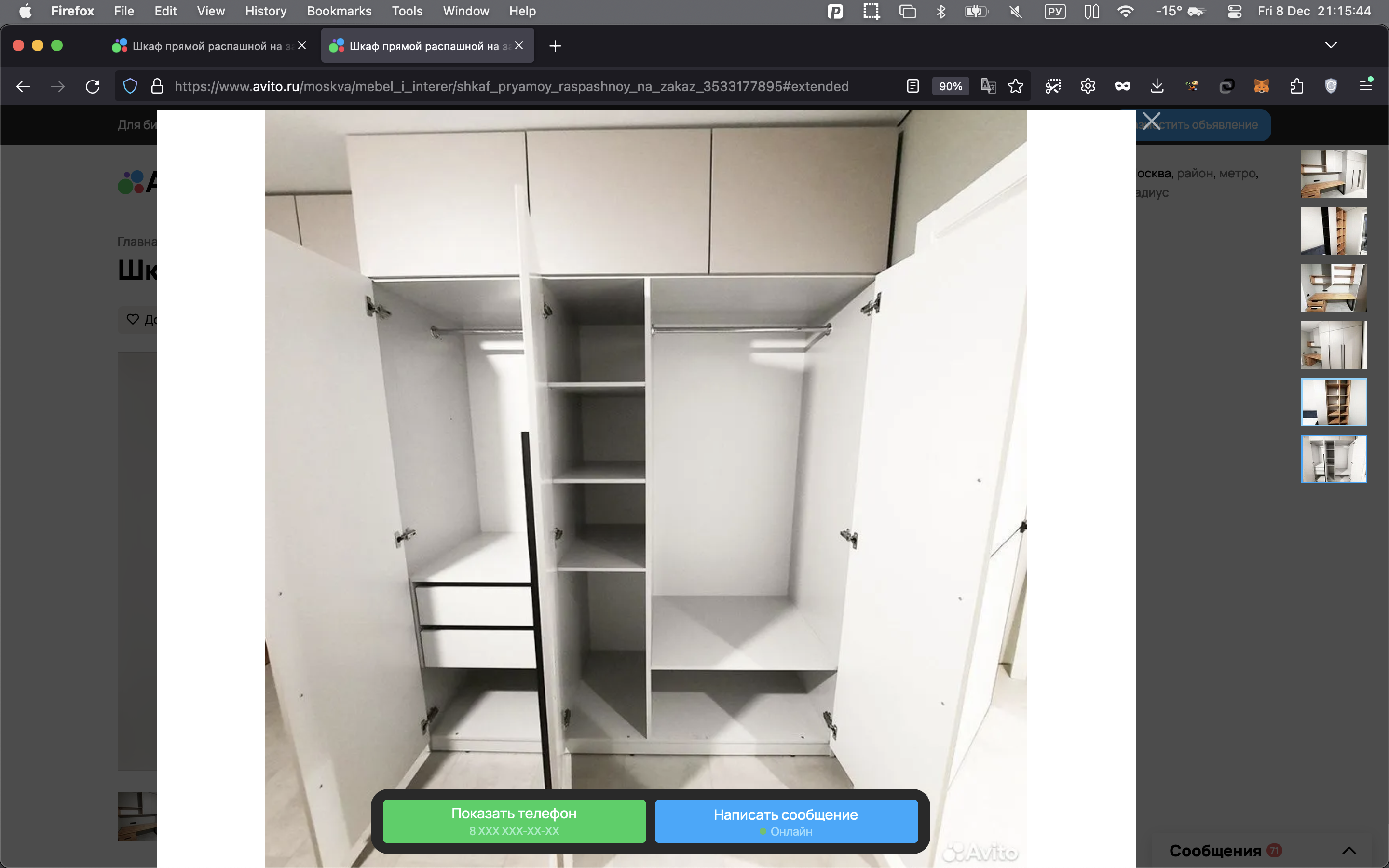Close the photo gallery overlay
This screenshot has width=1389, height=868.
coord(1151,121)
